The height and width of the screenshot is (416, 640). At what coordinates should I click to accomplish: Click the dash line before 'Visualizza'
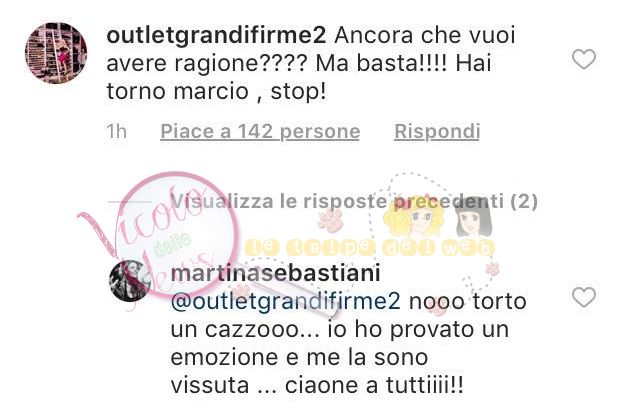(x=130, y=202)
